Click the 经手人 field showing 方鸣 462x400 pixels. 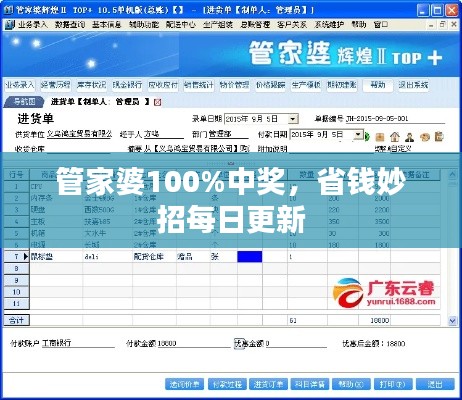click(164, 134)
